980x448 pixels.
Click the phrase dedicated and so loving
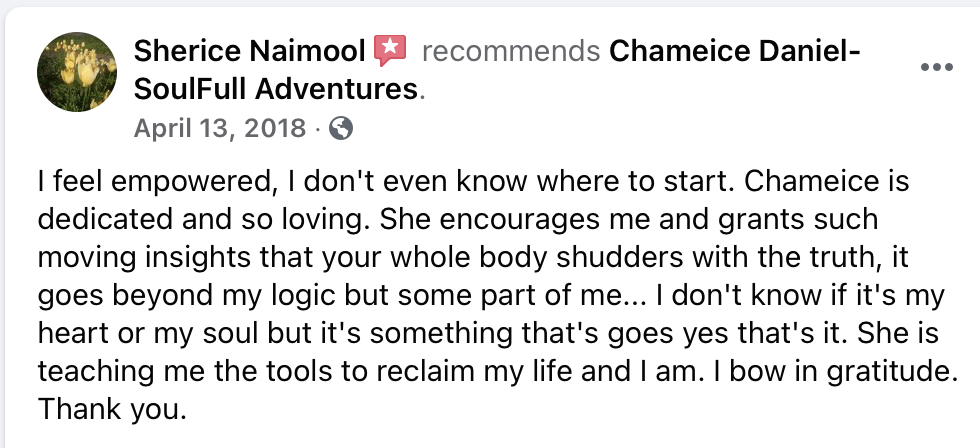[205, 220]
